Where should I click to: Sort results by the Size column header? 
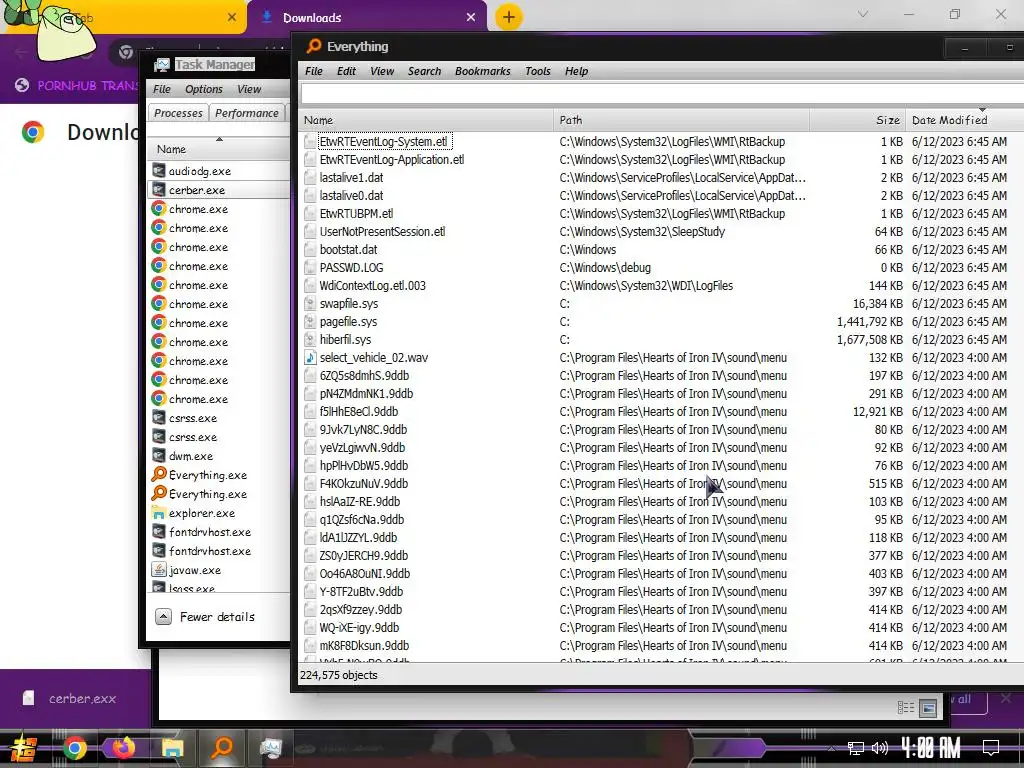[858, 120]
